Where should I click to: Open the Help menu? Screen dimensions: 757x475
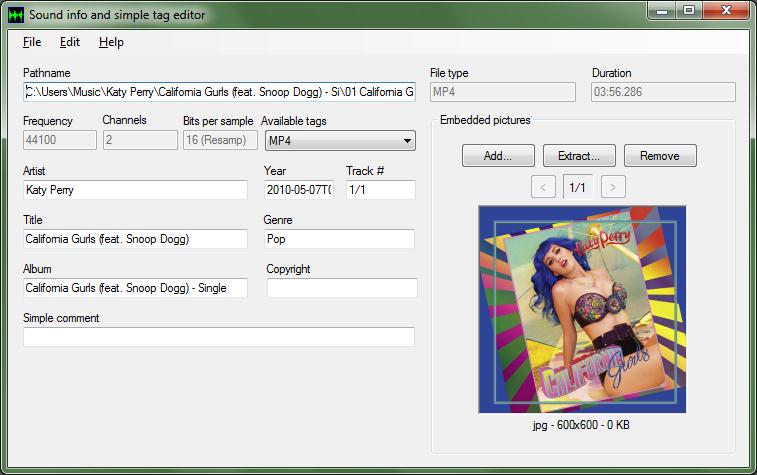pyautogui.click(x=111, y=42)
